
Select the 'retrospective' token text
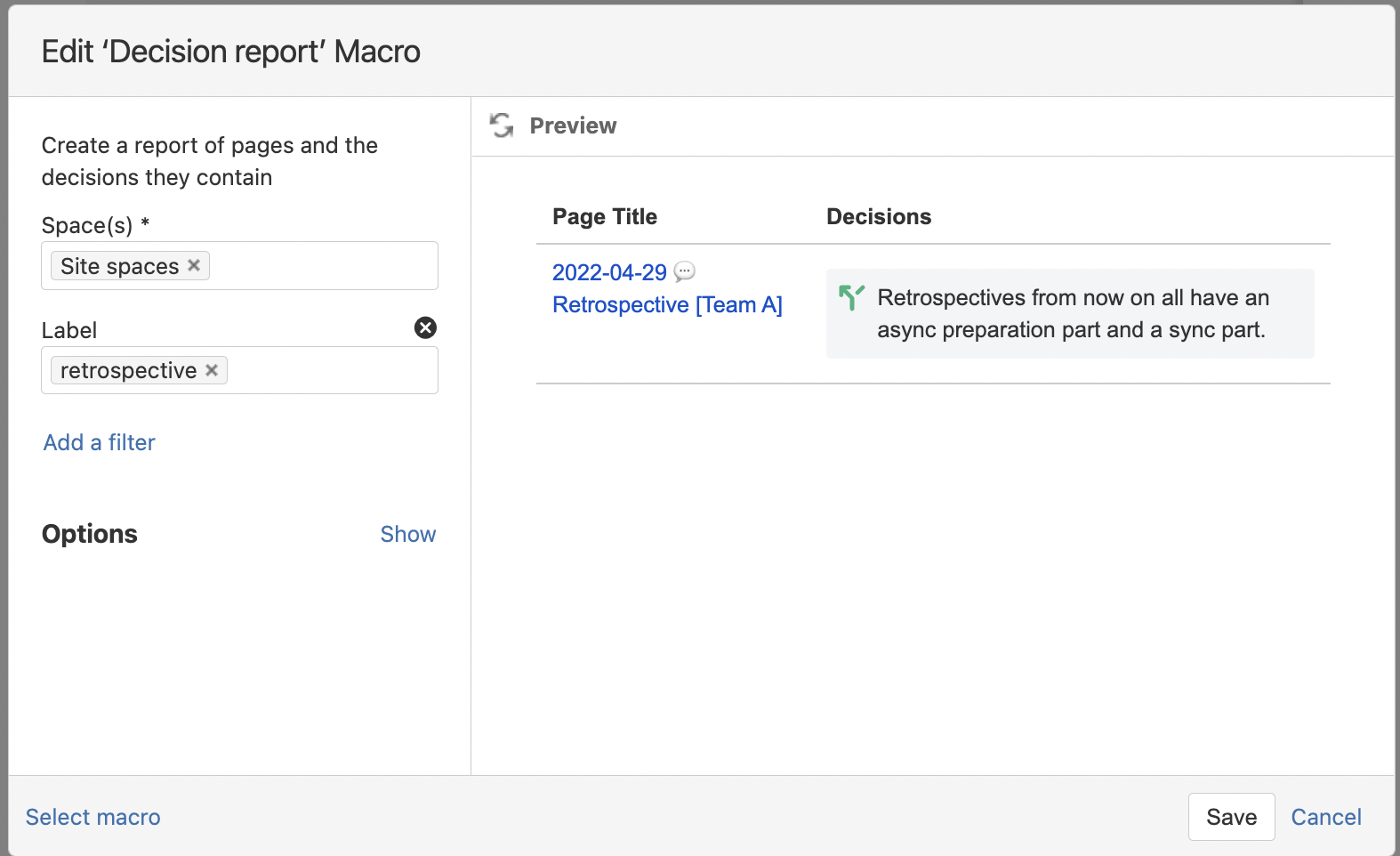click(128, 370)
